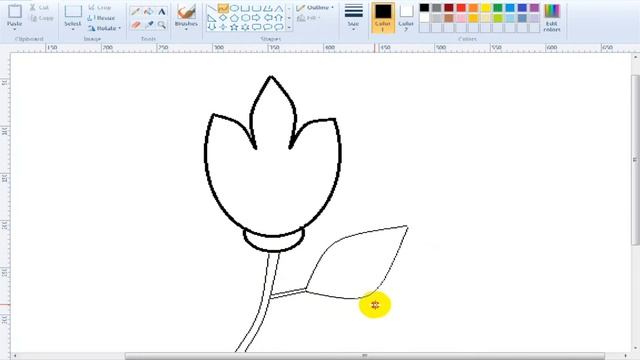The image size is (640, 360).
Task: Choose the Right triangle shape
Action: [x=212, y=18]
